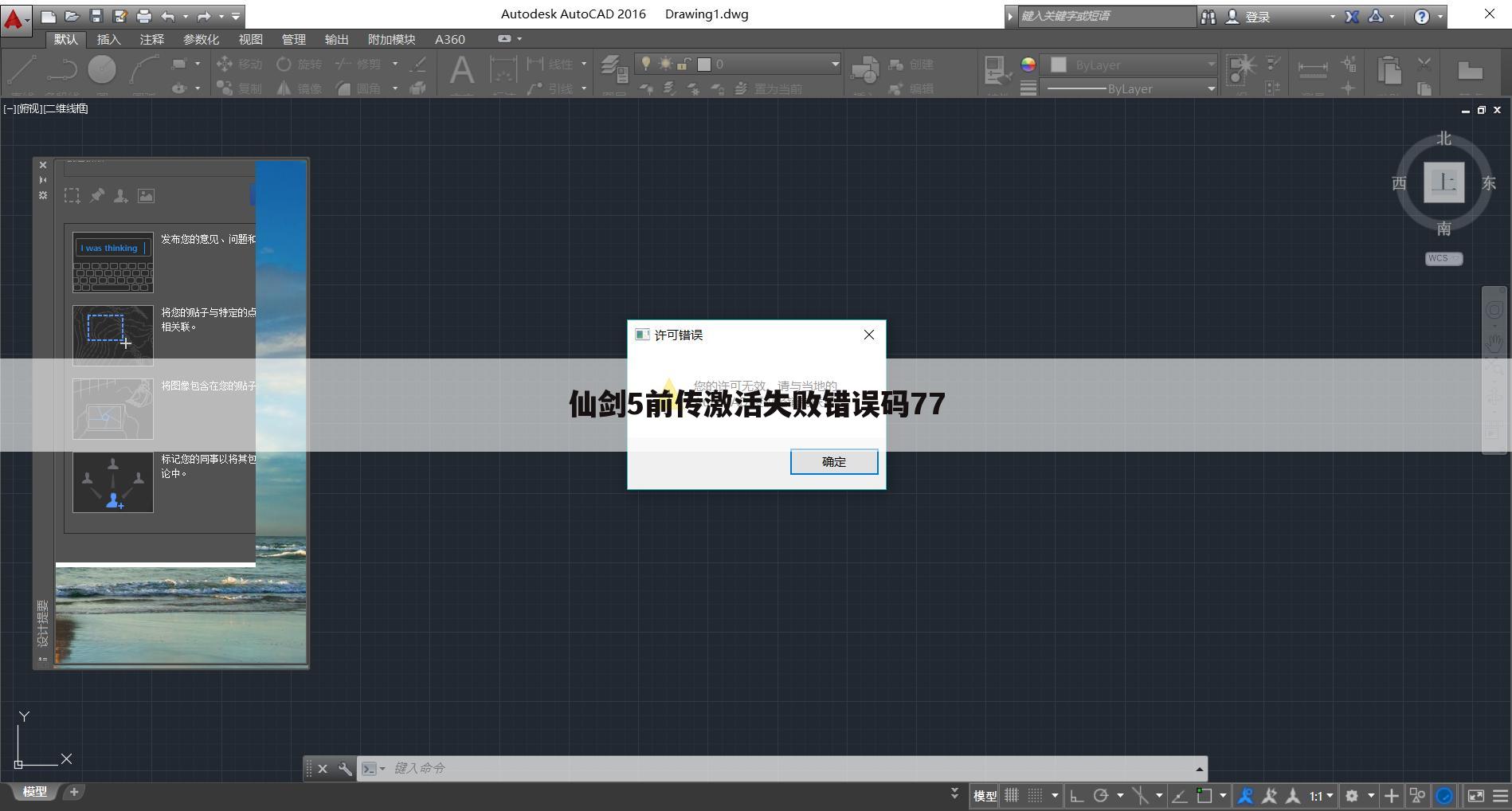Open the 管理 ribbon tab
1512x811 pixels.
(x=293, y=39)
